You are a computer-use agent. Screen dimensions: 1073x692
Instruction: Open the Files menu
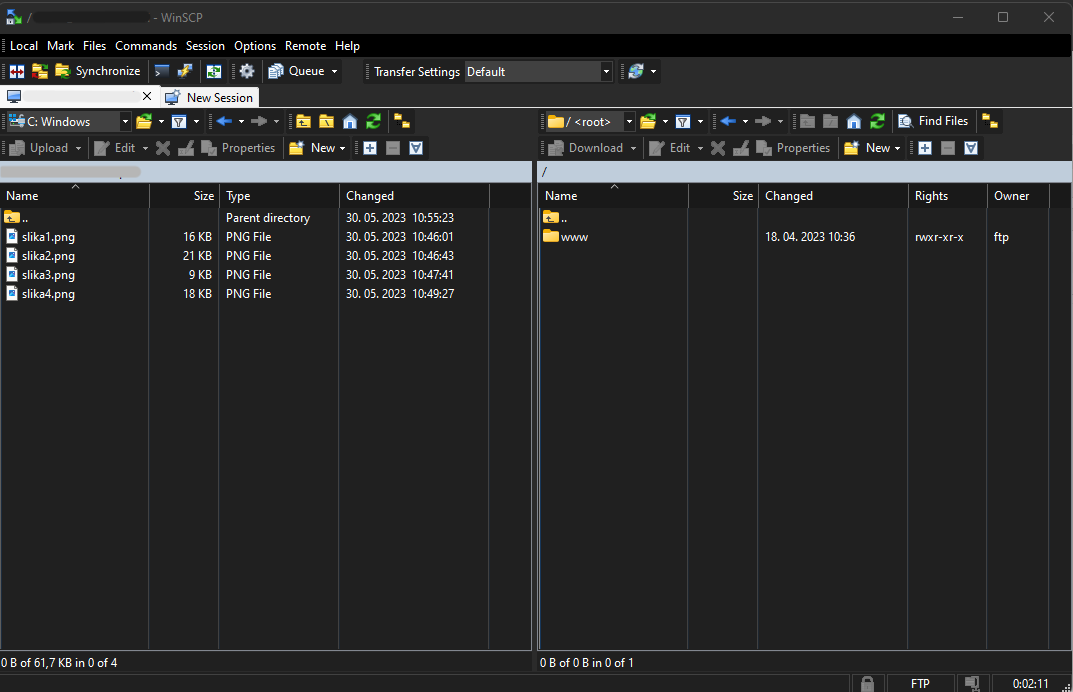tap(94, 46)
